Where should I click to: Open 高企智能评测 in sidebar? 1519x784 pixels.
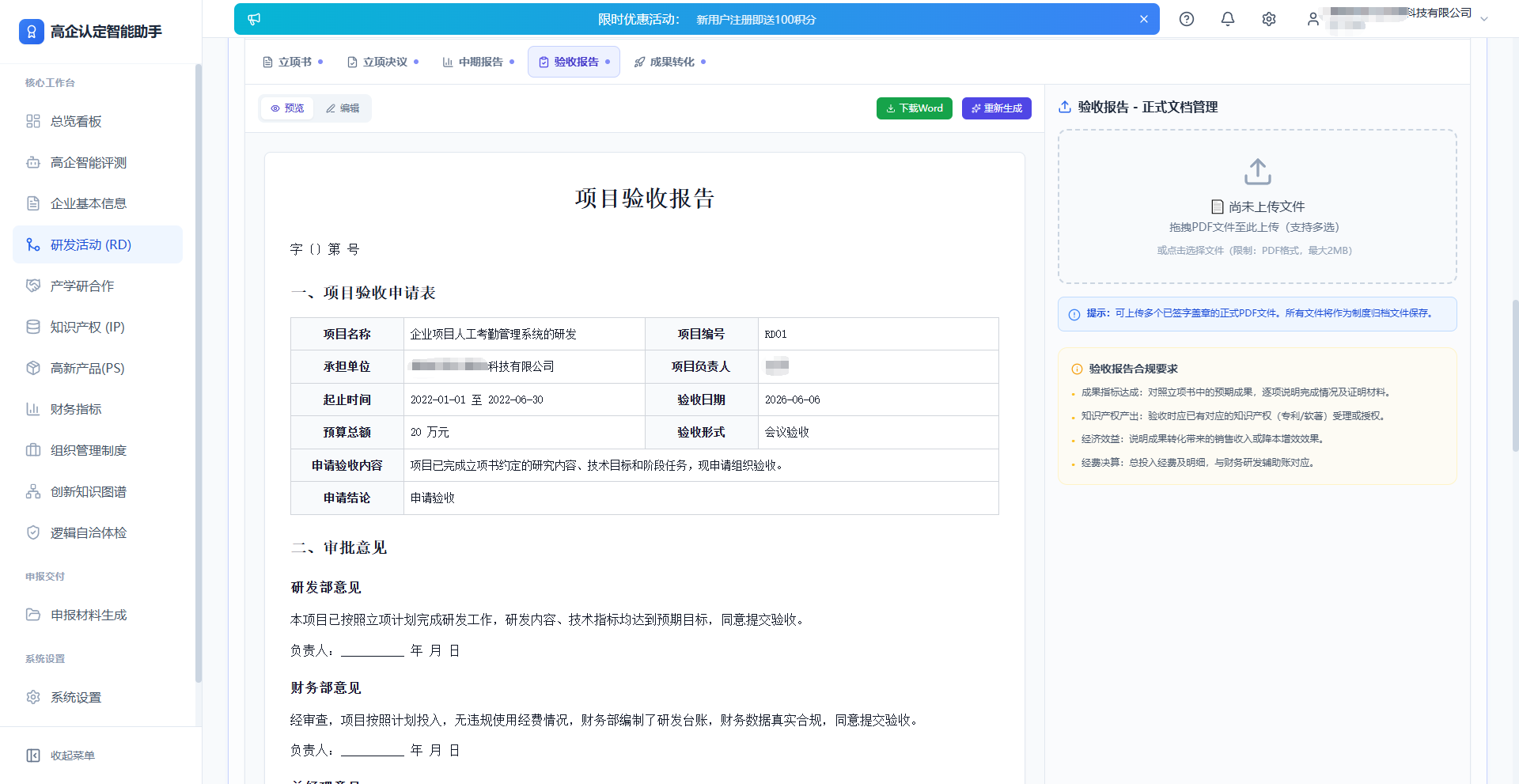[x=97, y=162]
